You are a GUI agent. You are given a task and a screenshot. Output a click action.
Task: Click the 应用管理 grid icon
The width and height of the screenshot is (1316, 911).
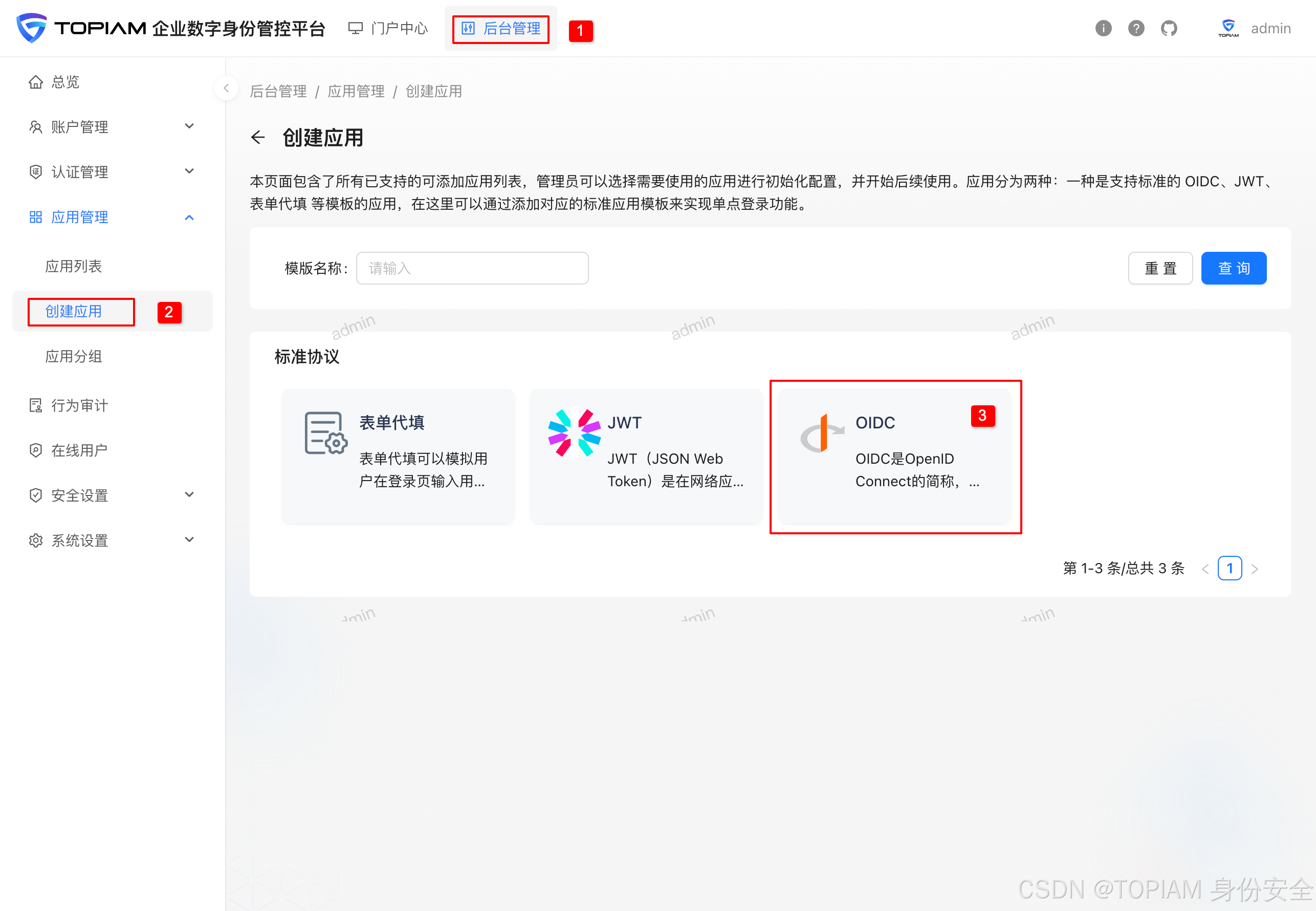[x=35, y=217]
